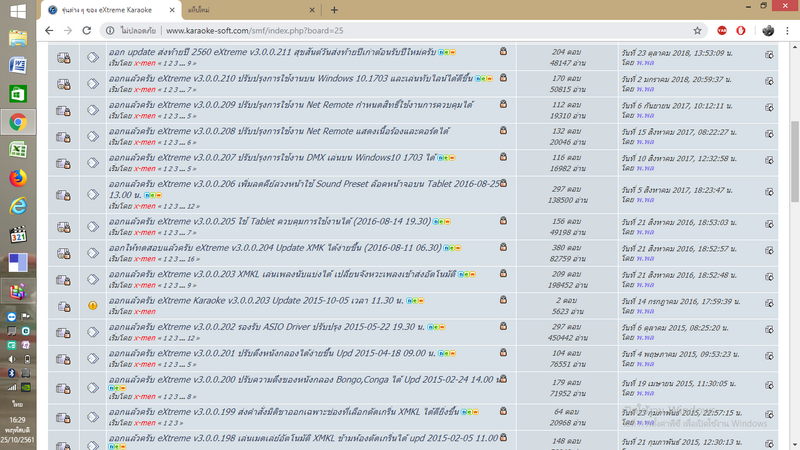Open topic eXtreme v3.0.0.207 DMX
Screen dimensions: 800x450
coord(272,158)
